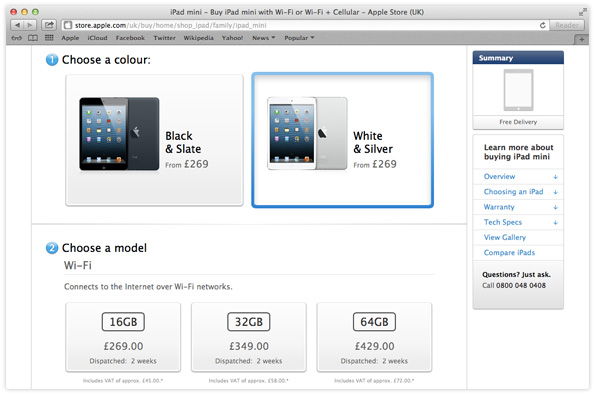Screen dimensions: 596x401
Task: Click the 'Choose a colour:' heading
Action: (106, 60)
